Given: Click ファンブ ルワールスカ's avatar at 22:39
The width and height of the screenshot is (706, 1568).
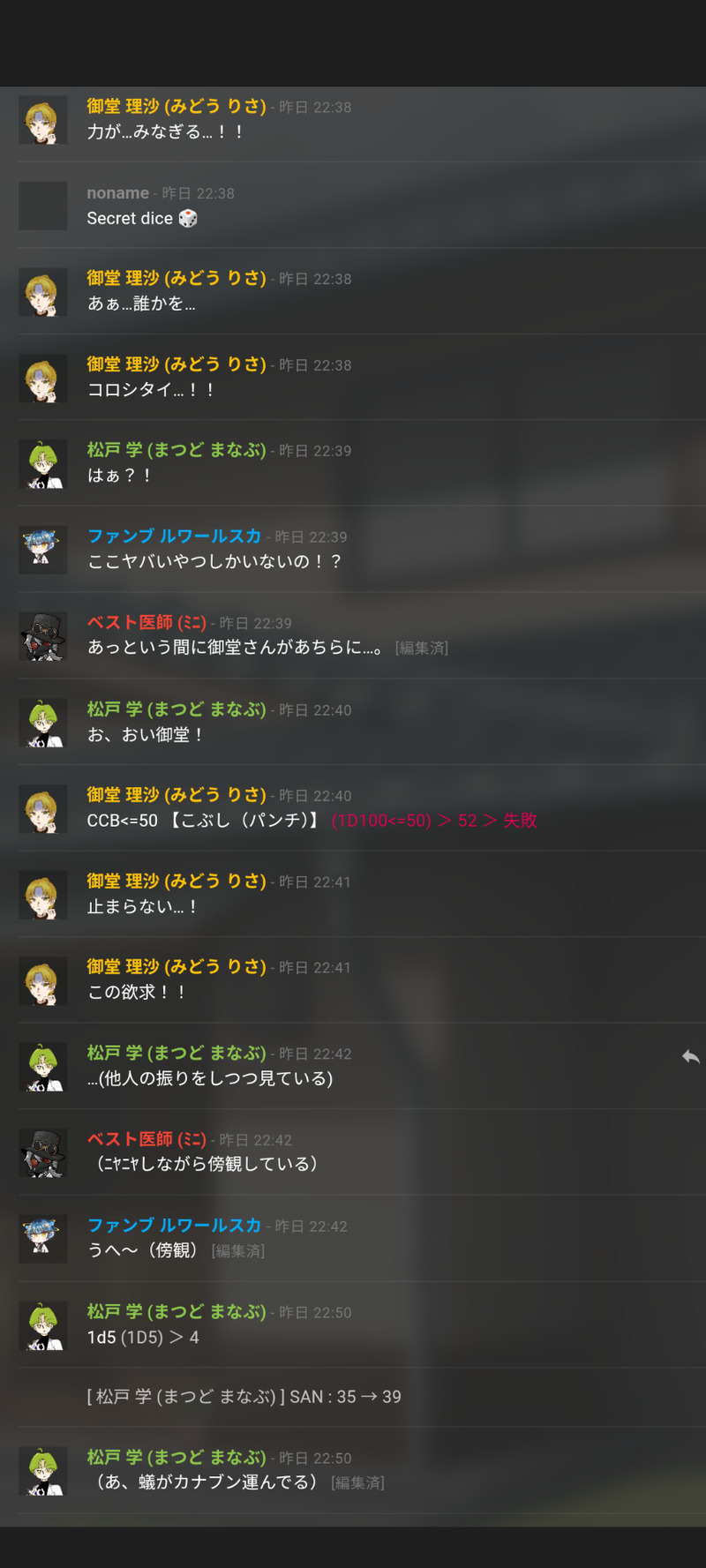Looking at the screenshot, I should point(43,550).
